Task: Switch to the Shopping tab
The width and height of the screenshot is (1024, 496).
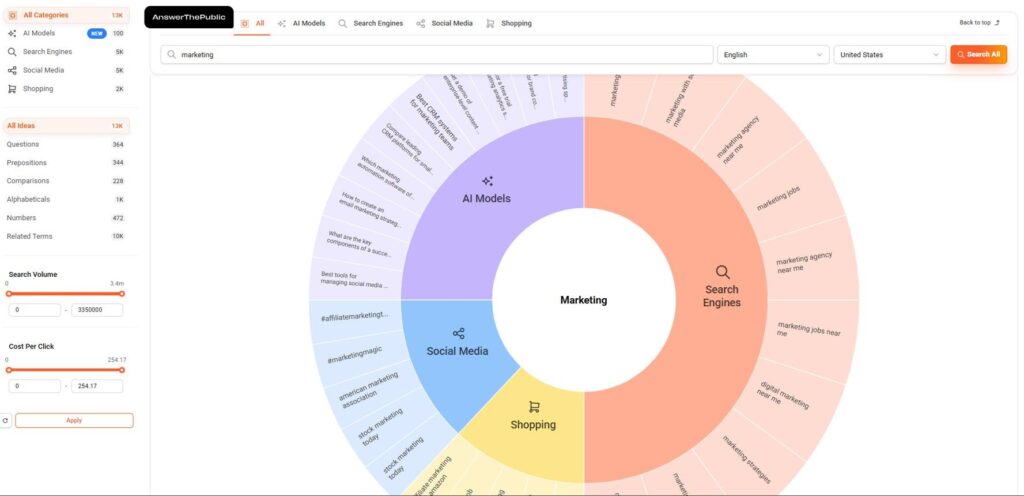Action: click(x=509, y=23)
